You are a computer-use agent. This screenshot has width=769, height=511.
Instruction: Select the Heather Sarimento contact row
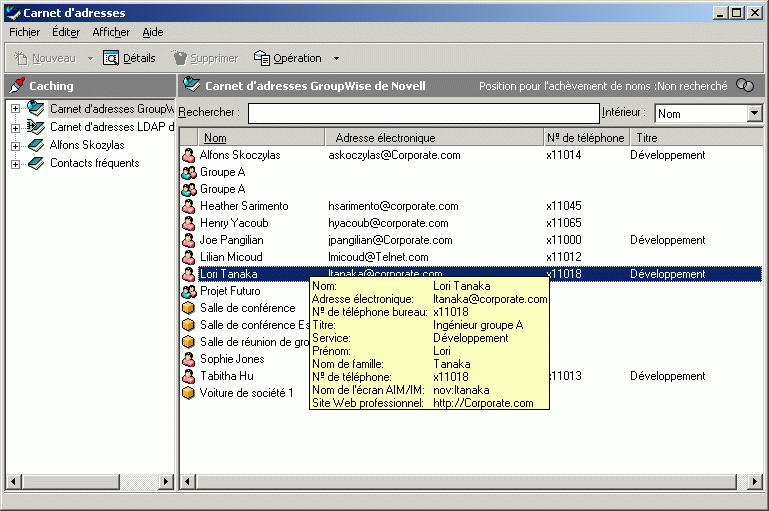(x=471, y=206)
